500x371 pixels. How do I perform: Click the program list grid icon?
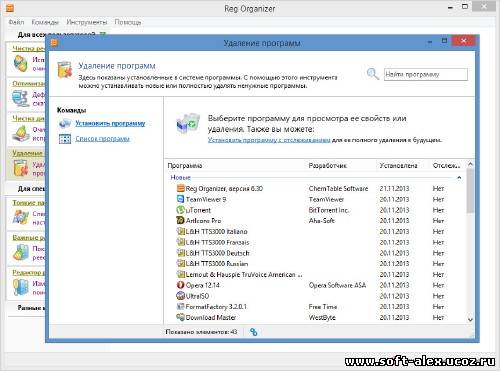(65, 139)
